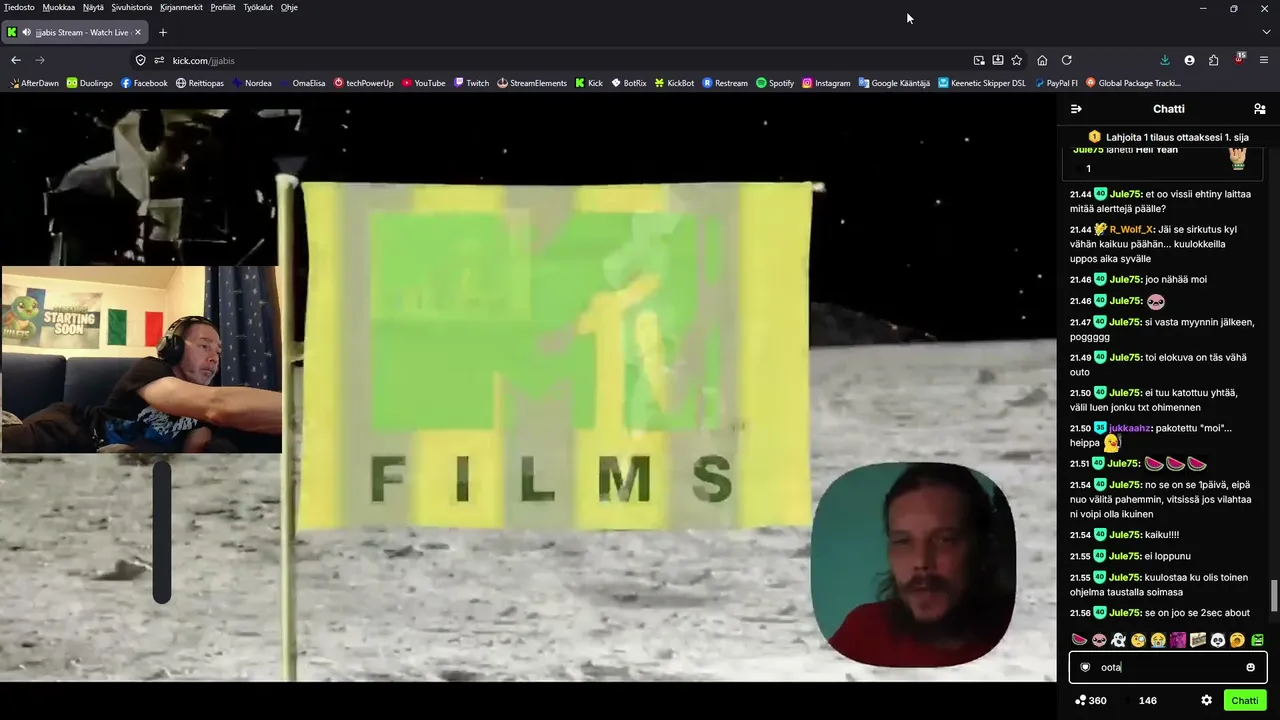Open the browser downloads panel
Screen dimensions: 1280x720
pyautogui.click(x=1165, y=60)
